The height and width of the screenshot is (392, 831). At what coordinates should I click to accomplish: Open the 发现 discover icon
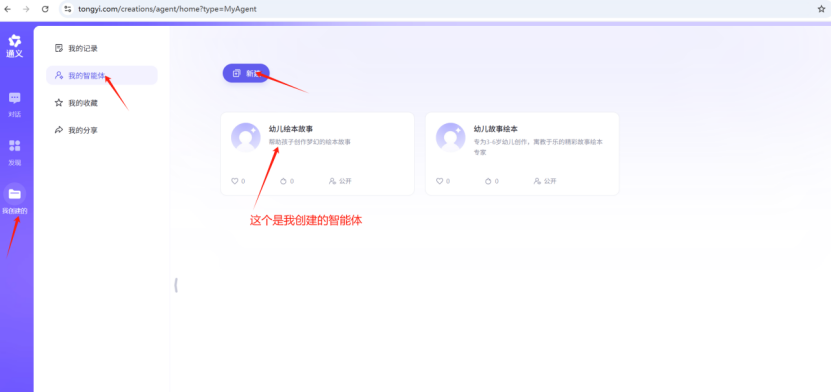pyautogui.click(x=15, y=146)
